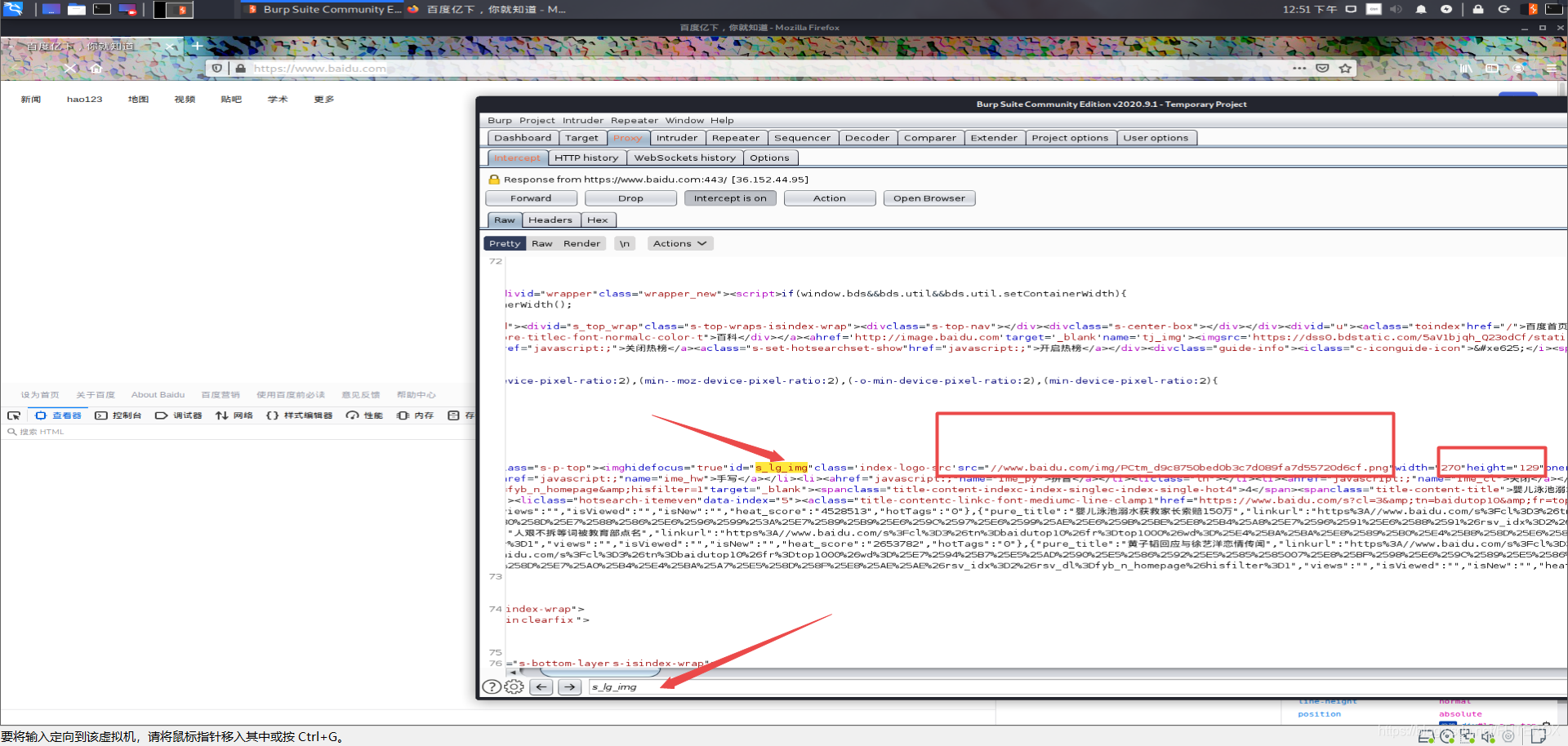Click the hao123 link on the Baidu page
Viewport: 1568px width, 746px height.
tap(85, 100)
